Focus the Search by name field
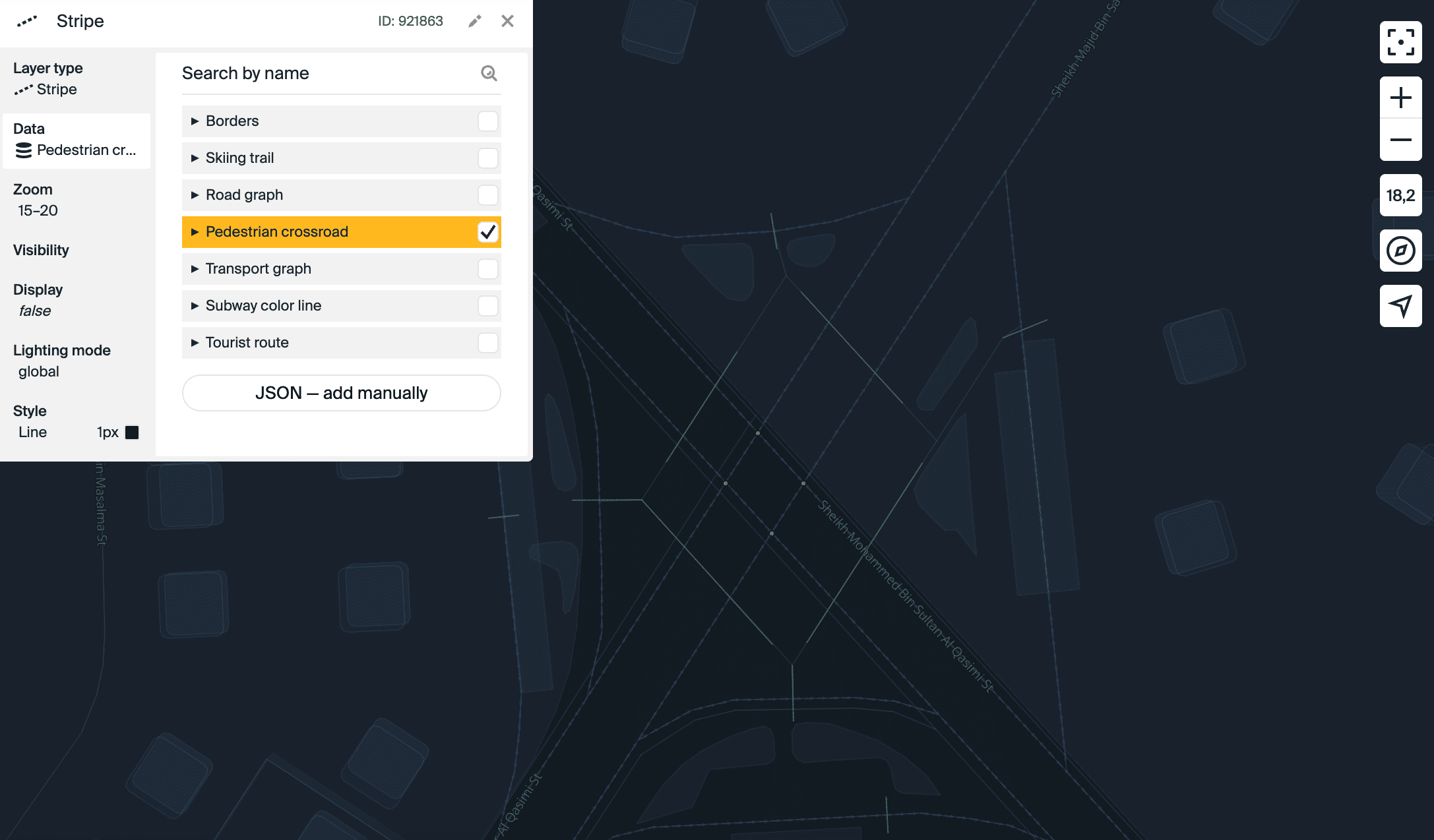 (x=327, y=73)
